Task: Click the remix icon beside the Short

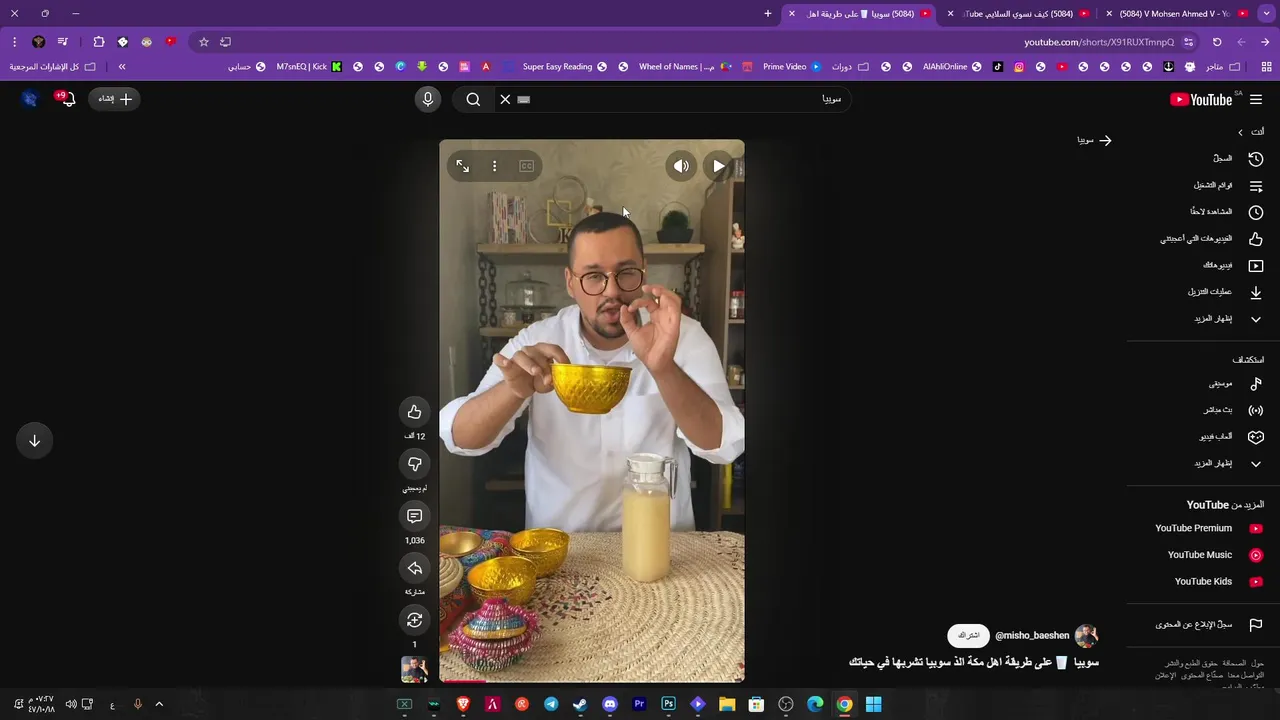Action: [414, 620]
